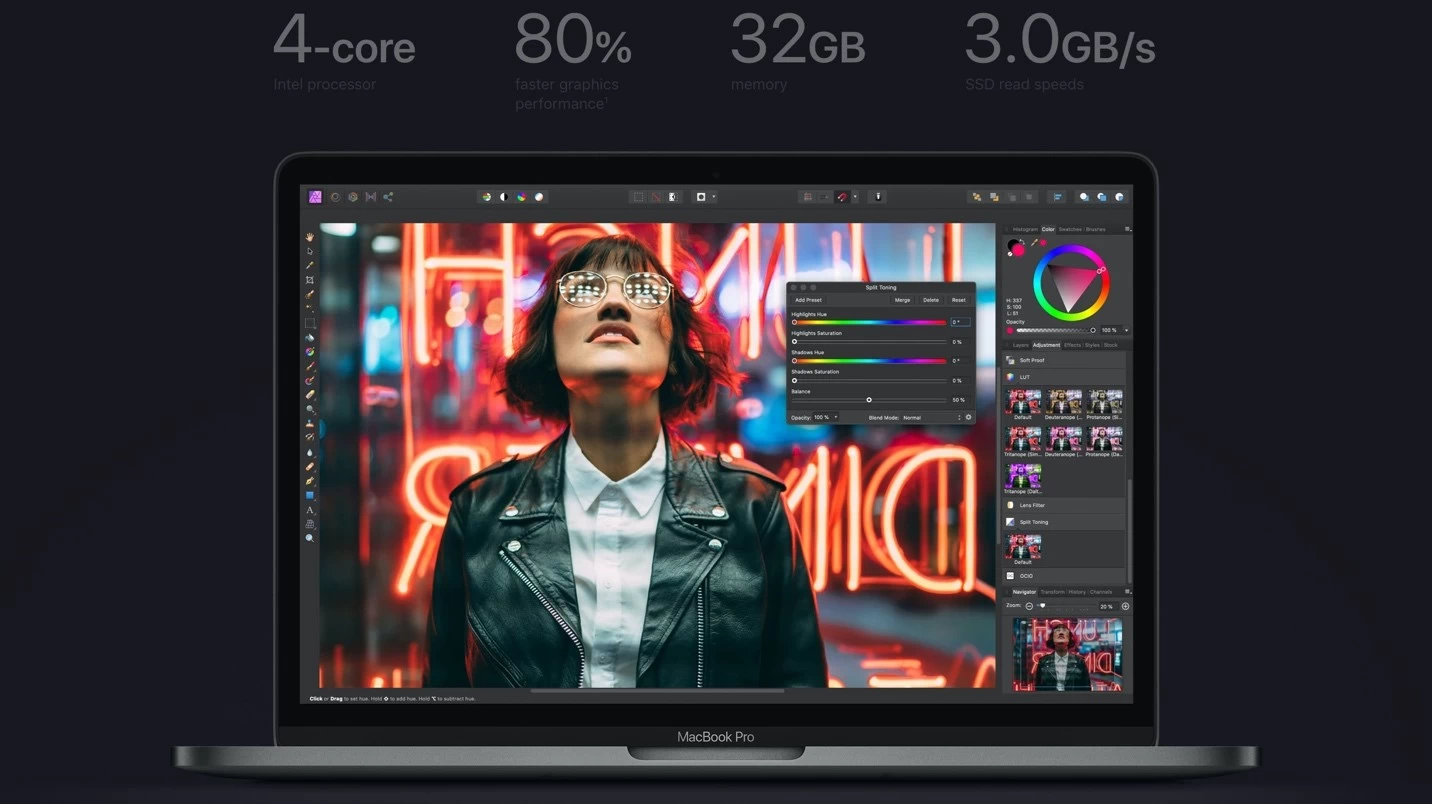Viewport: 1432px width, 804px height.
Task: Open Split Toning opacity dropdown
Action: [x=836, y=417]
